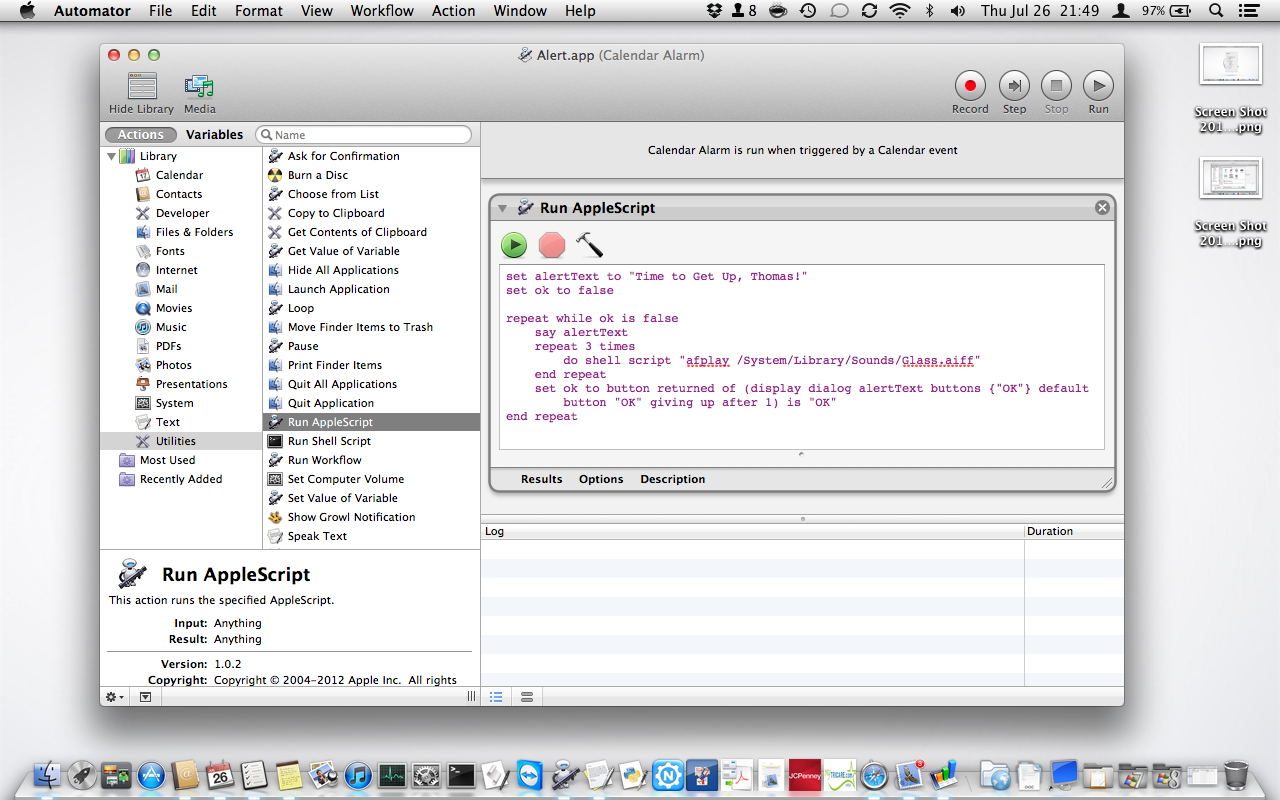Screen dimensions: 1280x800
Task: Open the Workflow menu
Action: [381, 11]
